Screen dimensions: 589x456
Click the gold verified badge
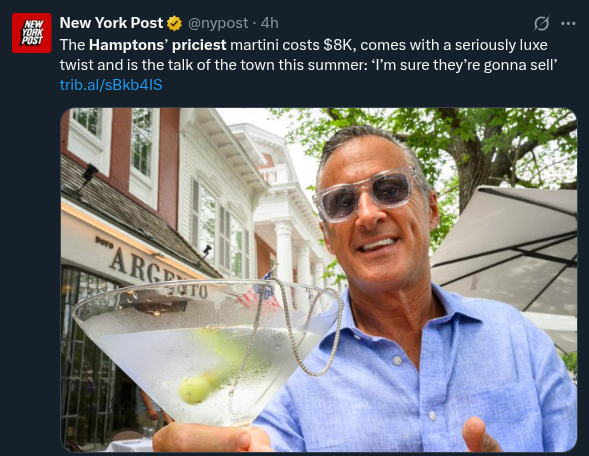coord(174,24)
